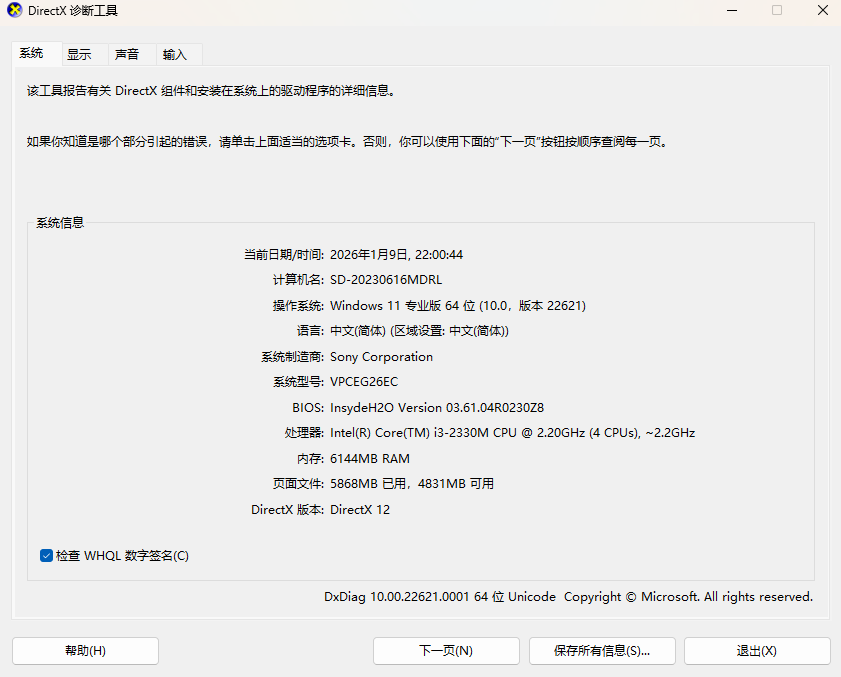The height and width of the screenshot is (677, 841).
Task: Click 保存所有信息(S)... button
Action: pyautogui.click(x=602, y=651)
